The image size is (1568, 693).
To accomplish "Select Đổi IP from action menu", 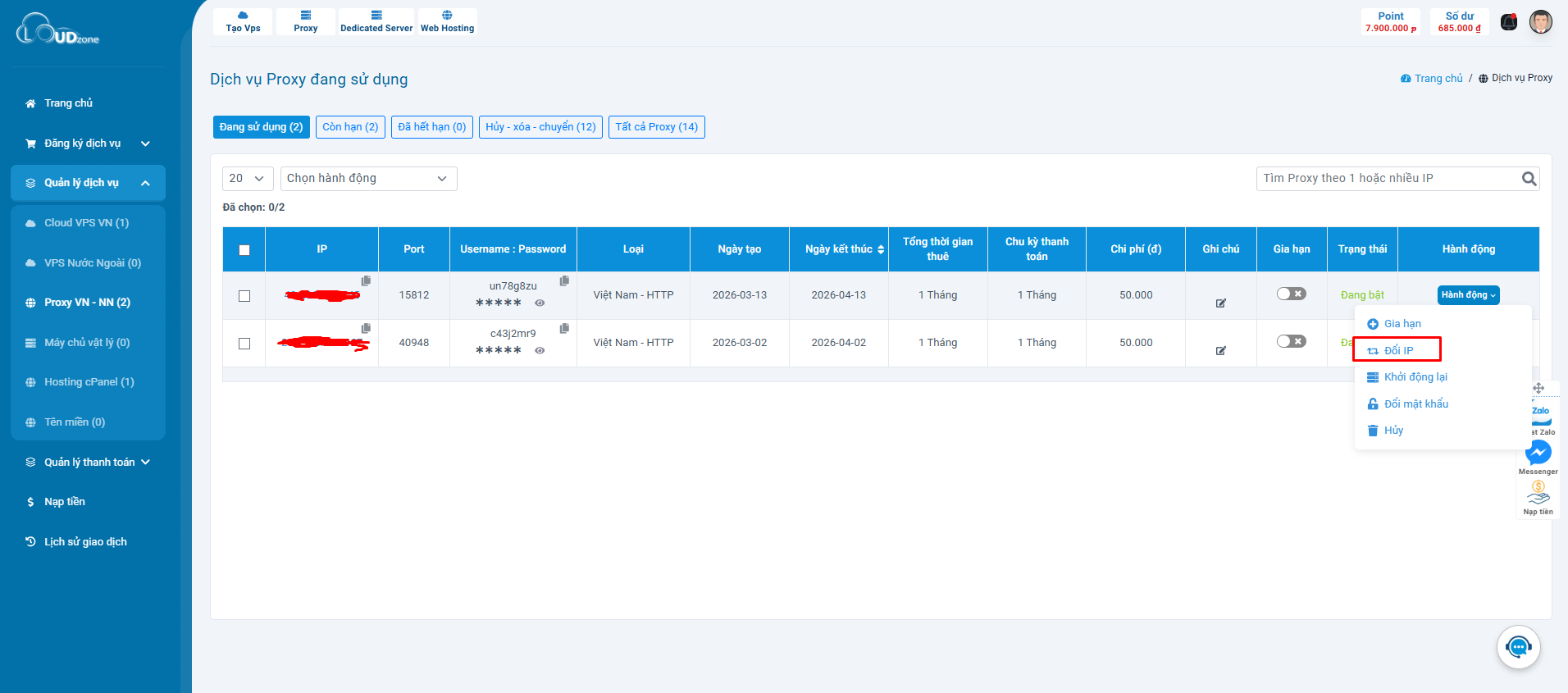I will click(1397, 350).
